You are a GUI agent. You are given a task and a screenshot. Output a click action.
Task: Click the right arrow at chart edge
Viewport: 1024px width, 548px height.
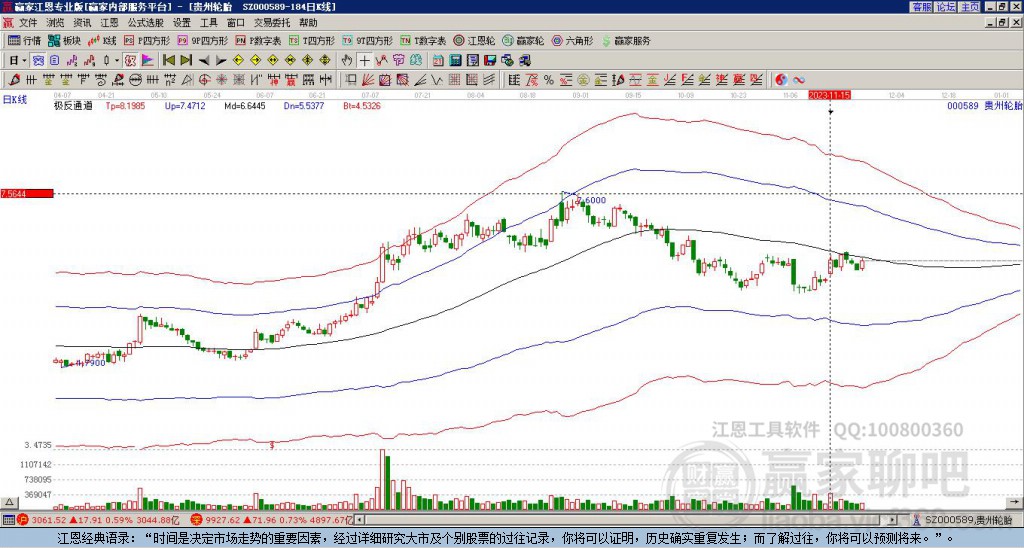pos(1015,502)
